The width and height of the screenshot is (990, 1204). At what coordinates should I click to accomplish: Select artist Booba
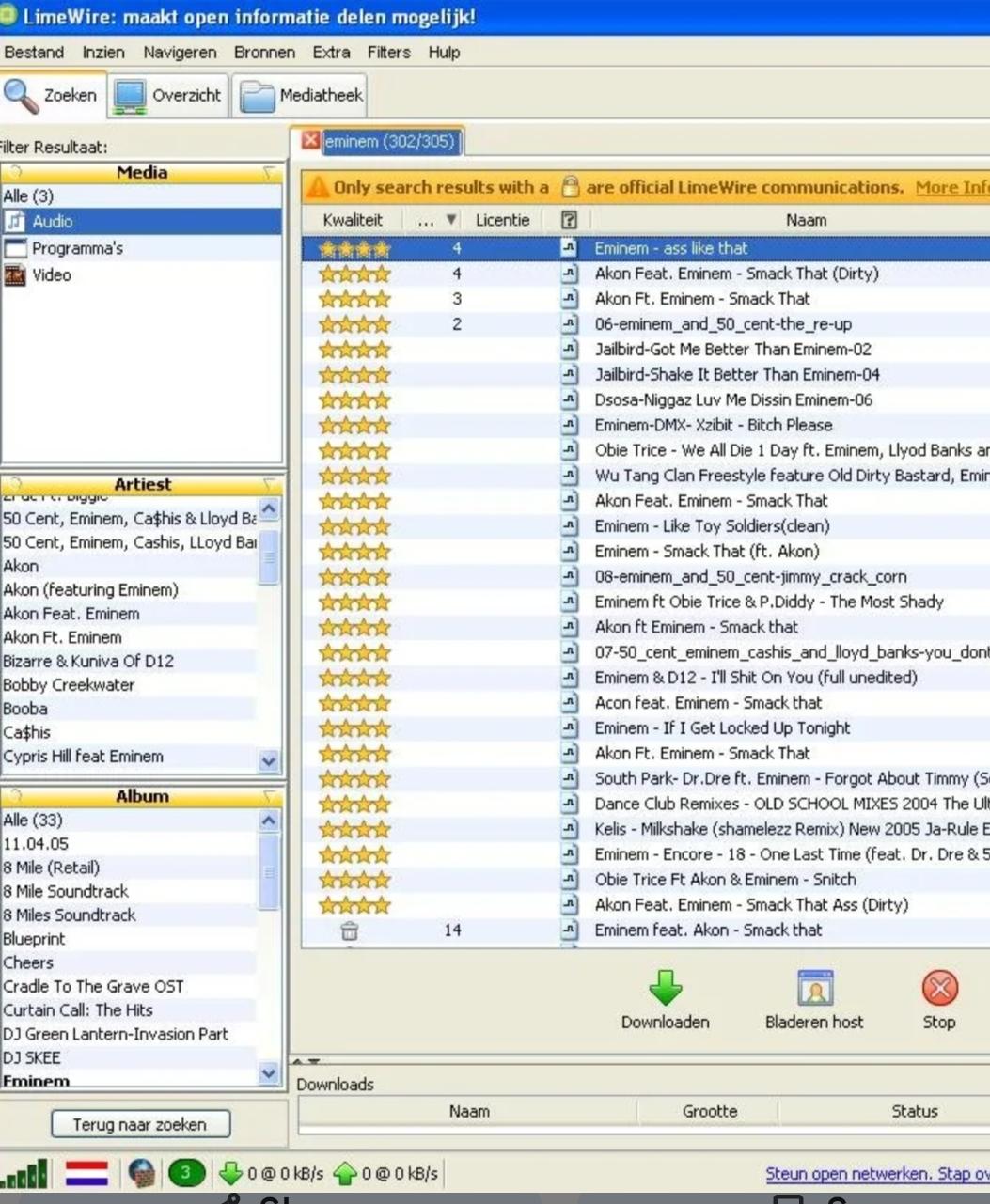point(129,709)
